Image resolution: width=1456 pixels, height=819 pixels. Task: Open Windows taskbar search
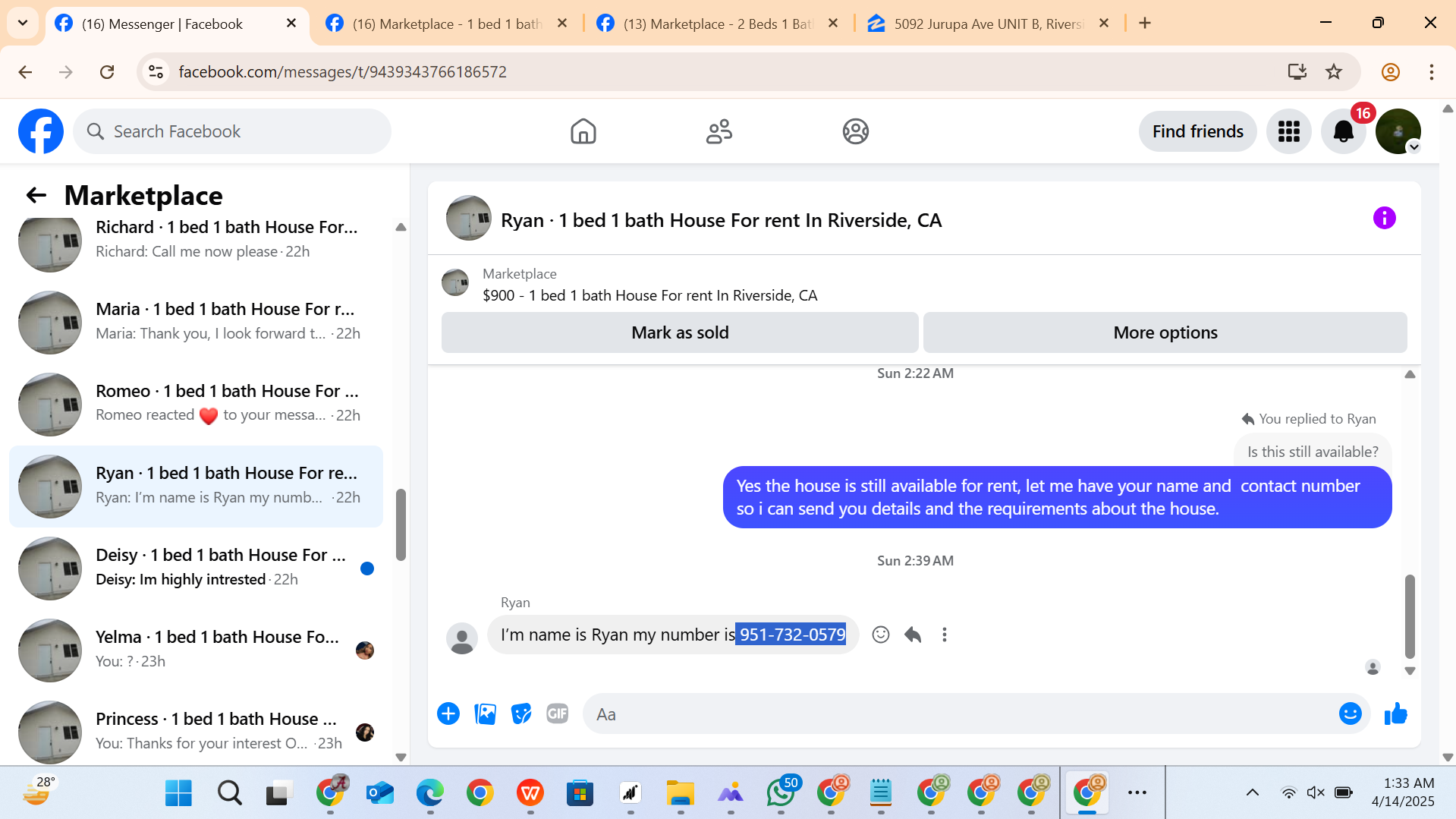point(228,793)
